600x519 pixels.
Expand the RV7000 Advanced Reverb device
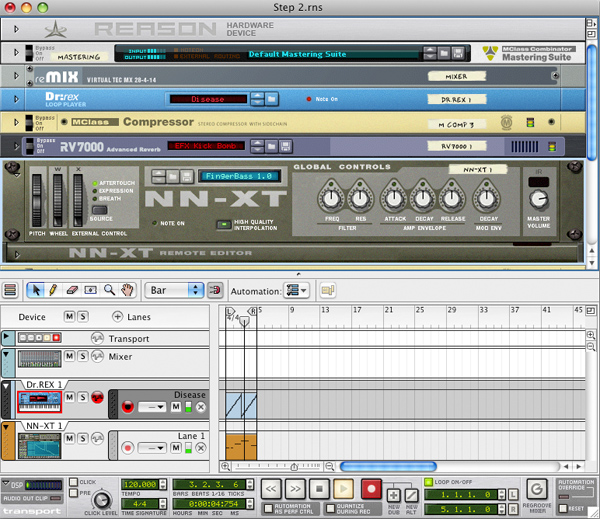click(x=16, y=146)
